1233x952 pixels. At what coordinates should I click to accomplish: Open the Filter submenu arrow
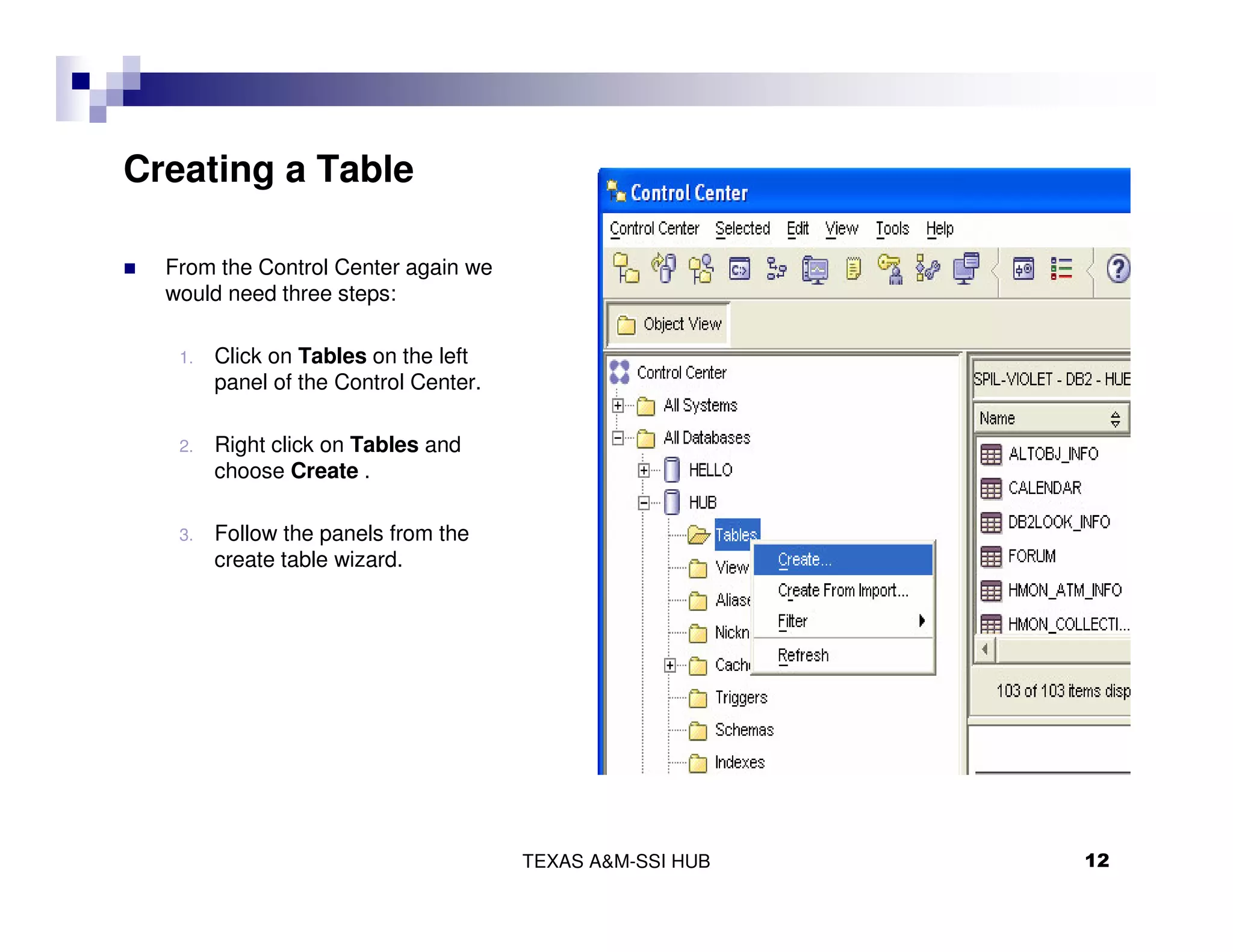click(x=922, y=621)
